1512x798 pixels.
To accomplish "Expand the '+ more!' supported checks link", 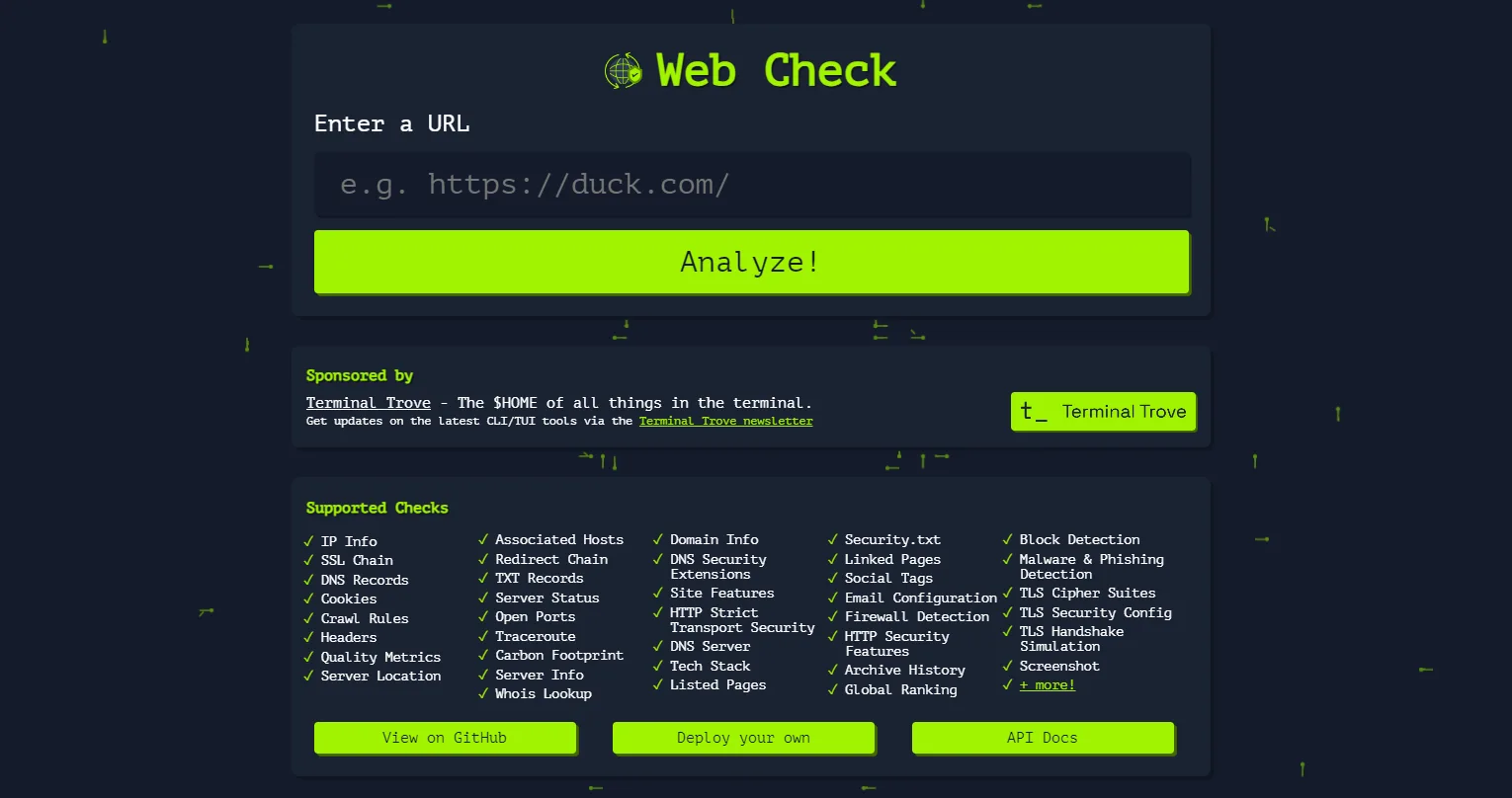I will tap(1048, 684).
